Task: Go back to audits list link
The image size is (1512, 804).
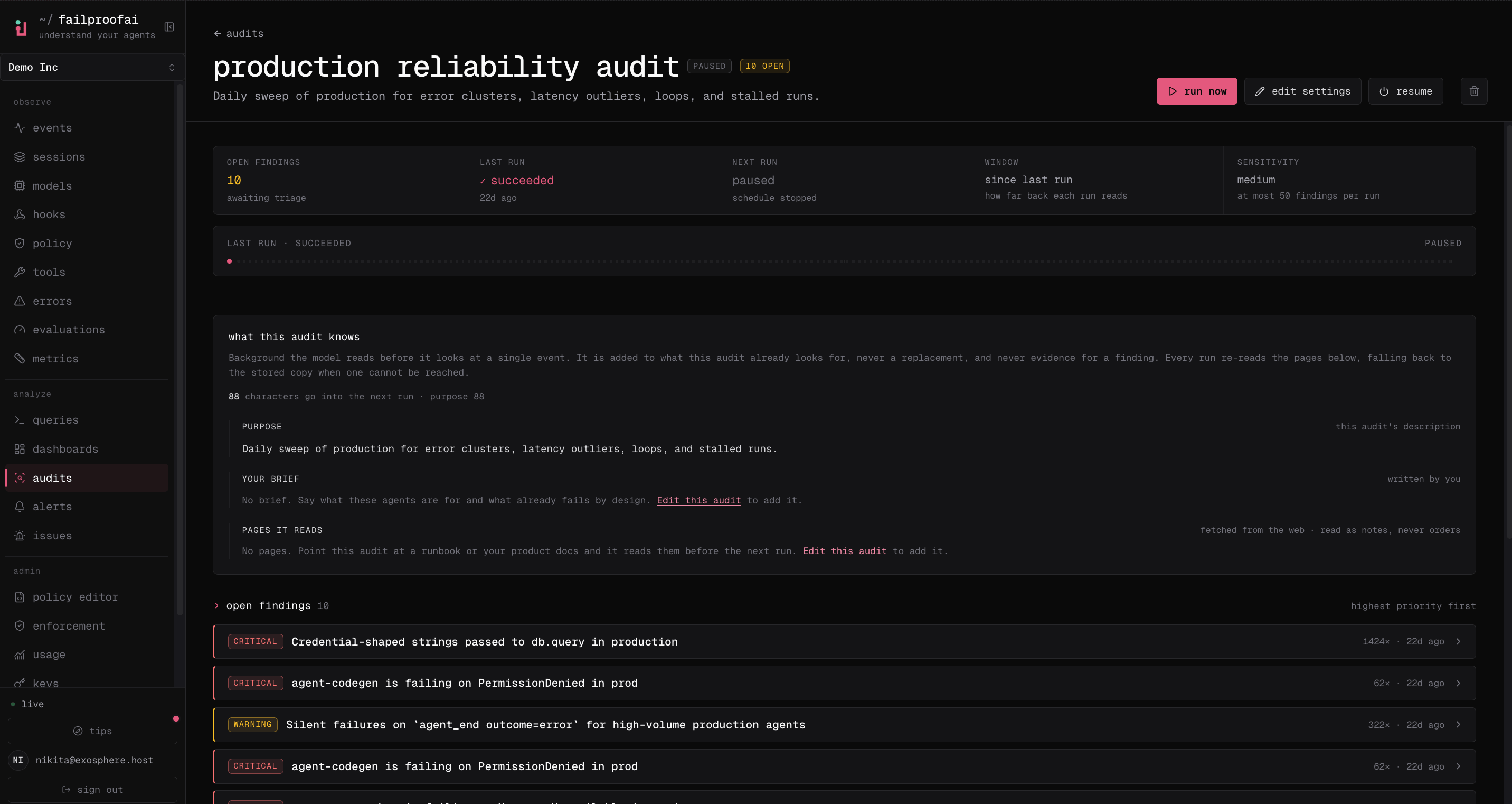Action: tap(238, 33)
